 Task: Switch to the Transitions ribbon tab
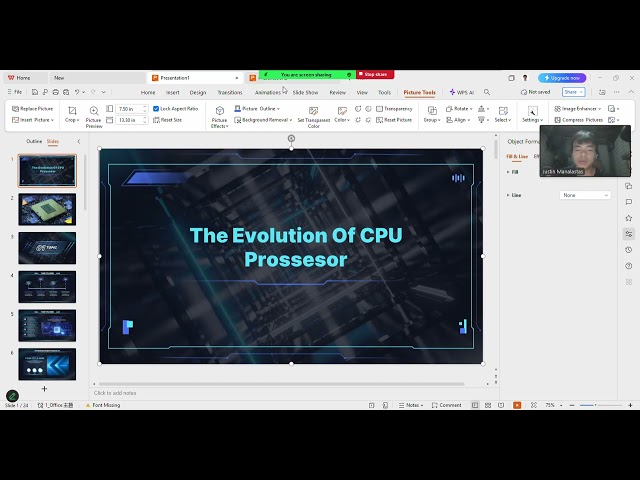coord(230,92)
